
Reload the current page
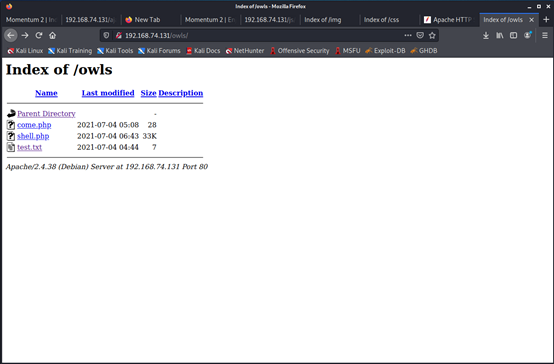click(x=39, y=35)
